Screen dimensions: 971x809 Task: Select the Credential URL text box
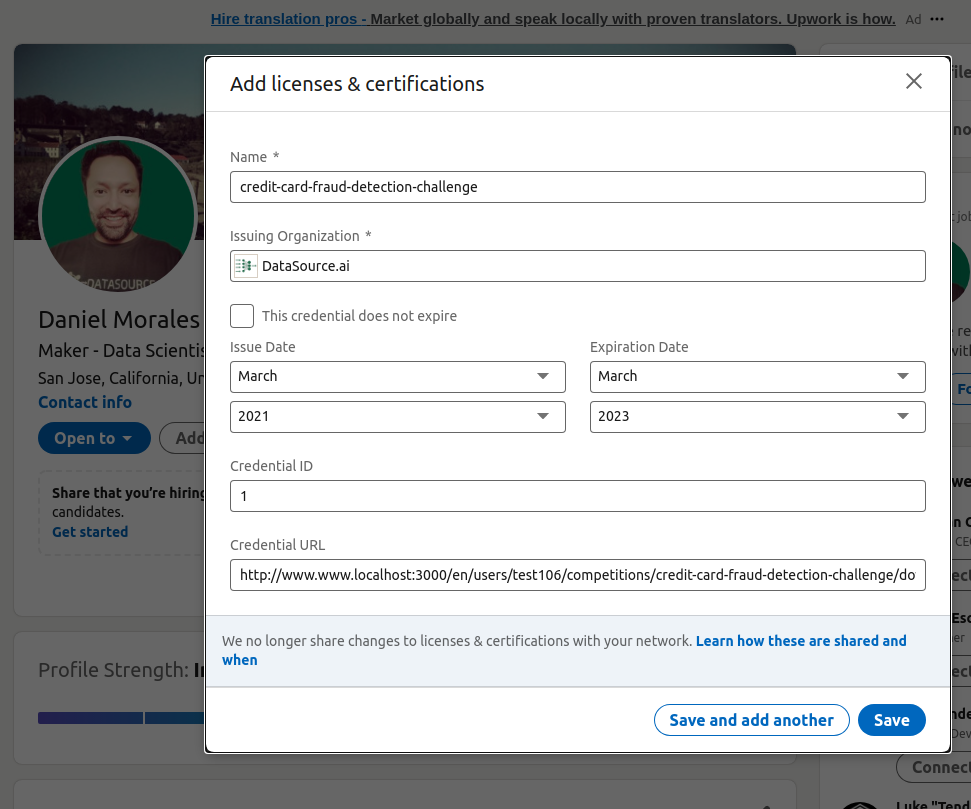577,576
